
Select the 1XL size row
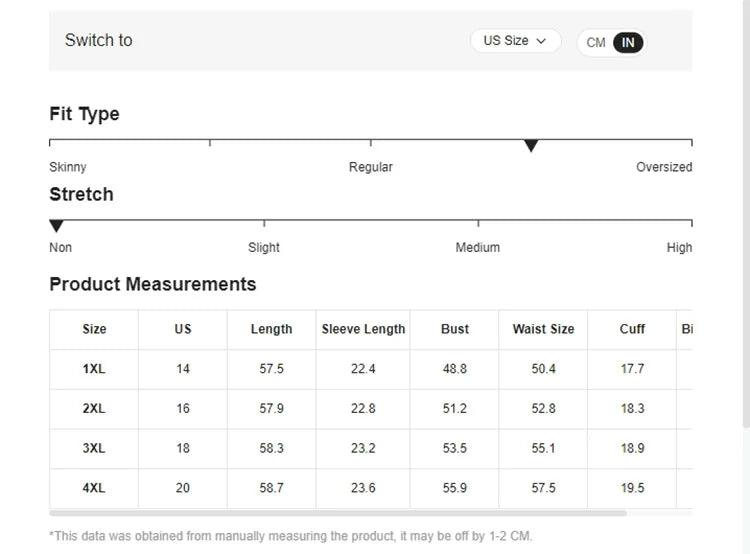tap(94, 369)
